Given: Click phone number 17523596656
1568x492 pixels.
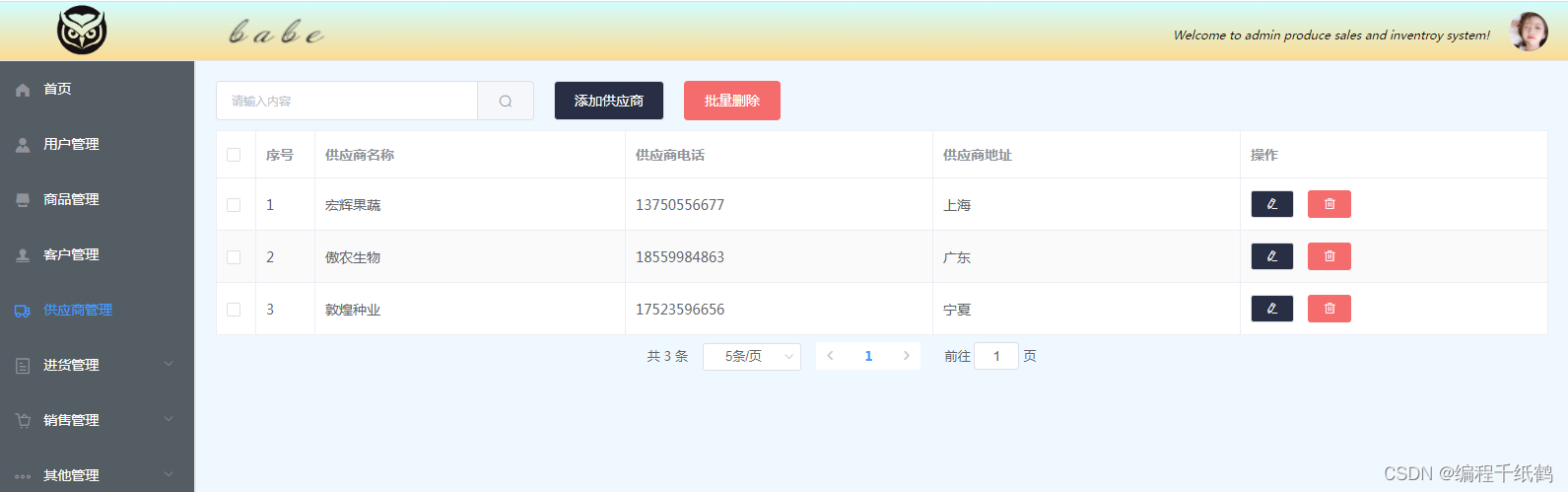Looking at the screenshot, I should [x=680, y=310].
